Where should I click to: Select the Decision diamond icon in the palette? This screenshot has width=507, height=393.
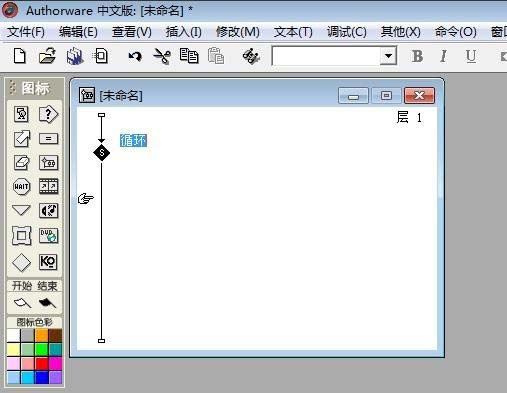click(x=22, y=262)
